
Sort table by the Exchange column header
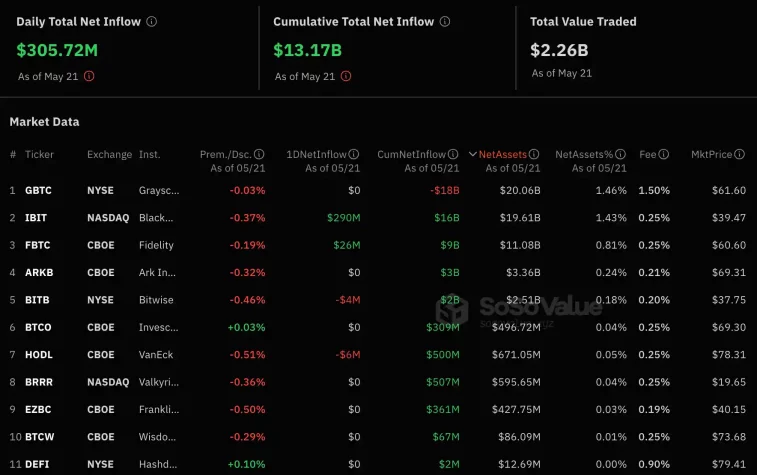tap(109, 155)
